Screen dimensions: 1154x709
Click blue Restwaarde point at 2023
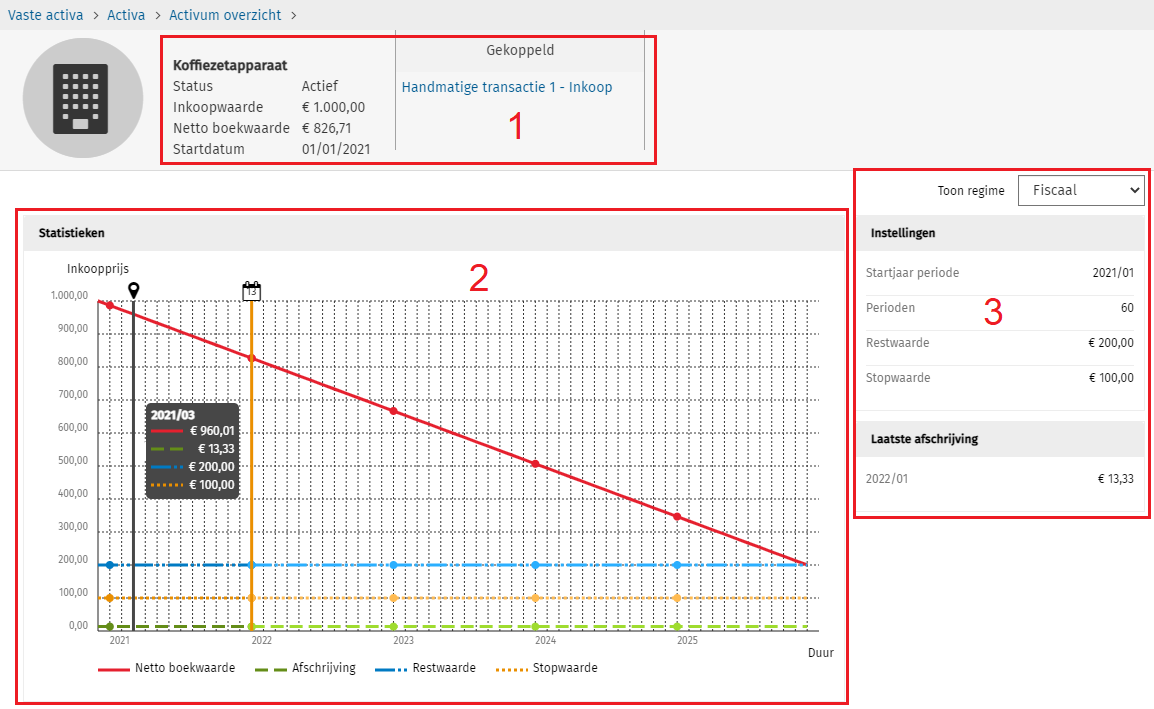(393, 565)
